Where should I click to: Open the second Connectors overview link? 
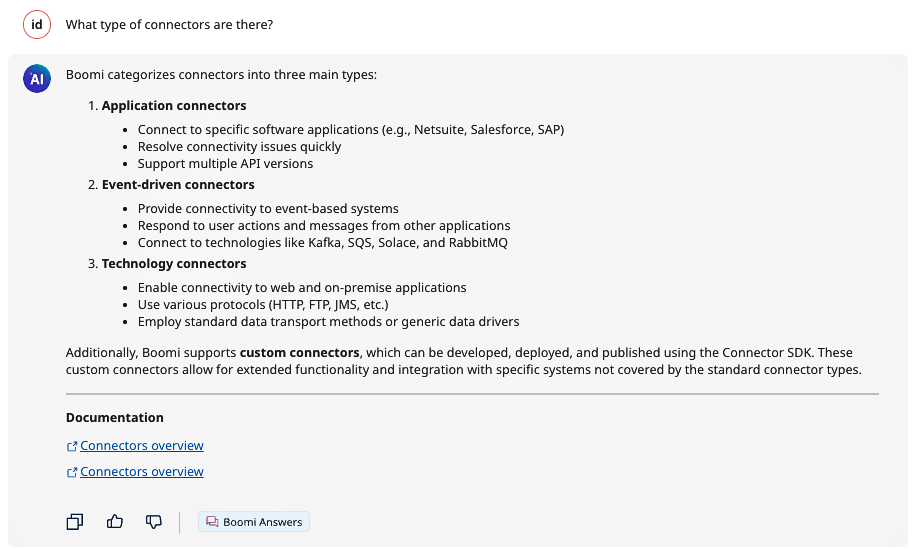click(141, 472)
